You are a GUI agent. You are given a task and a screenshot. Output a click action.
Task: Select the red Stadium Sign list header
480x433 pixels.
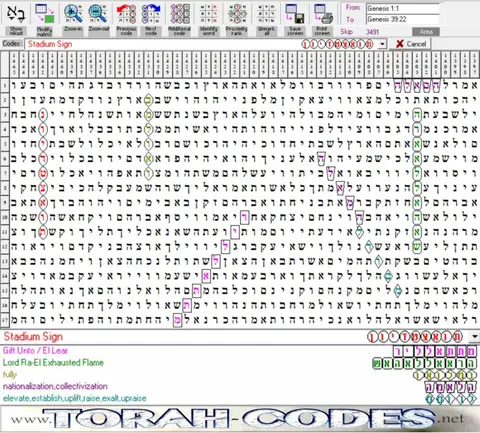[33, 337]
